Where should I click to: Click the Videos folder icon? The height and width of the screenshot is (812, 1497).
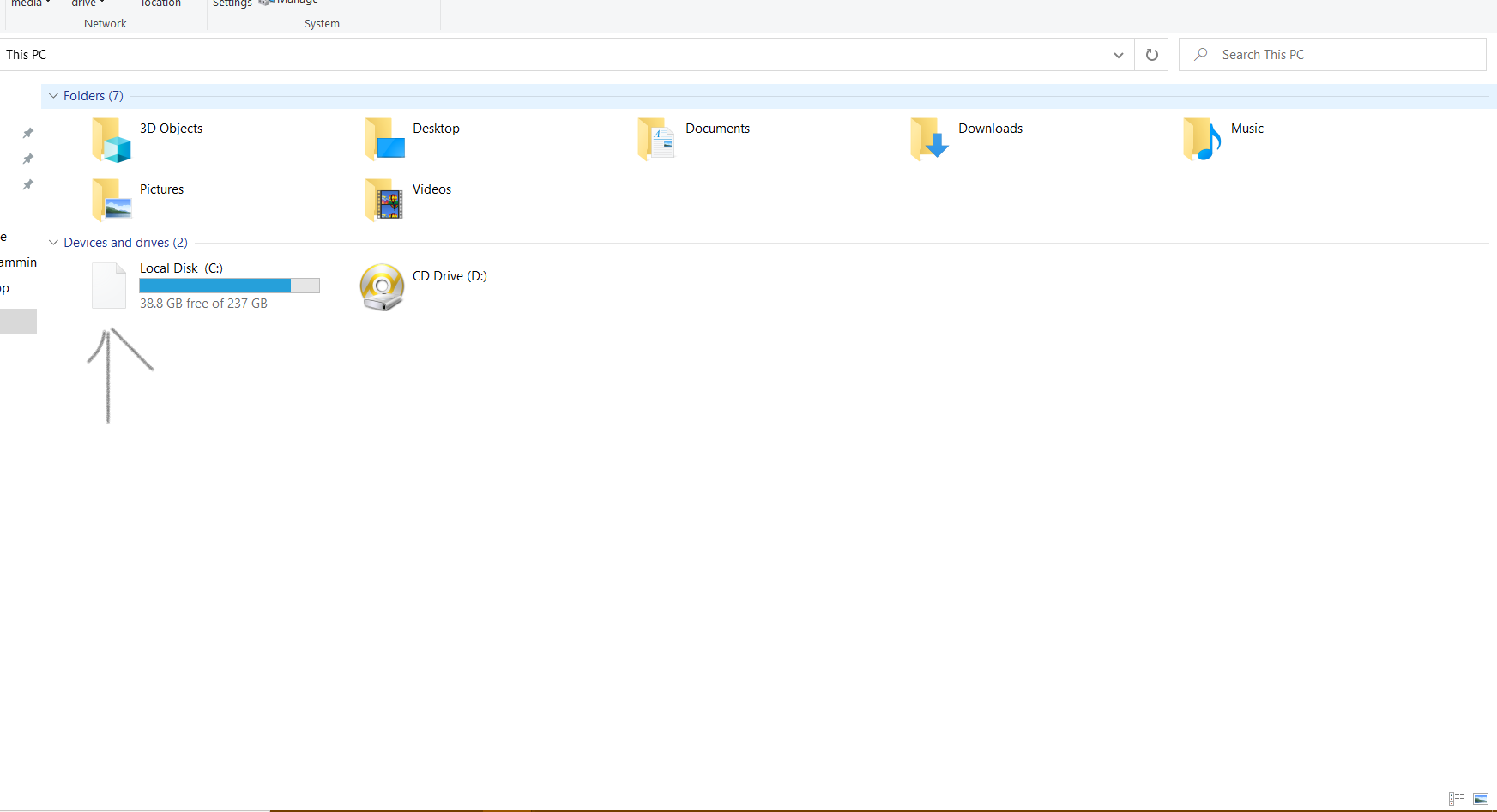click(x=384, y=200)
